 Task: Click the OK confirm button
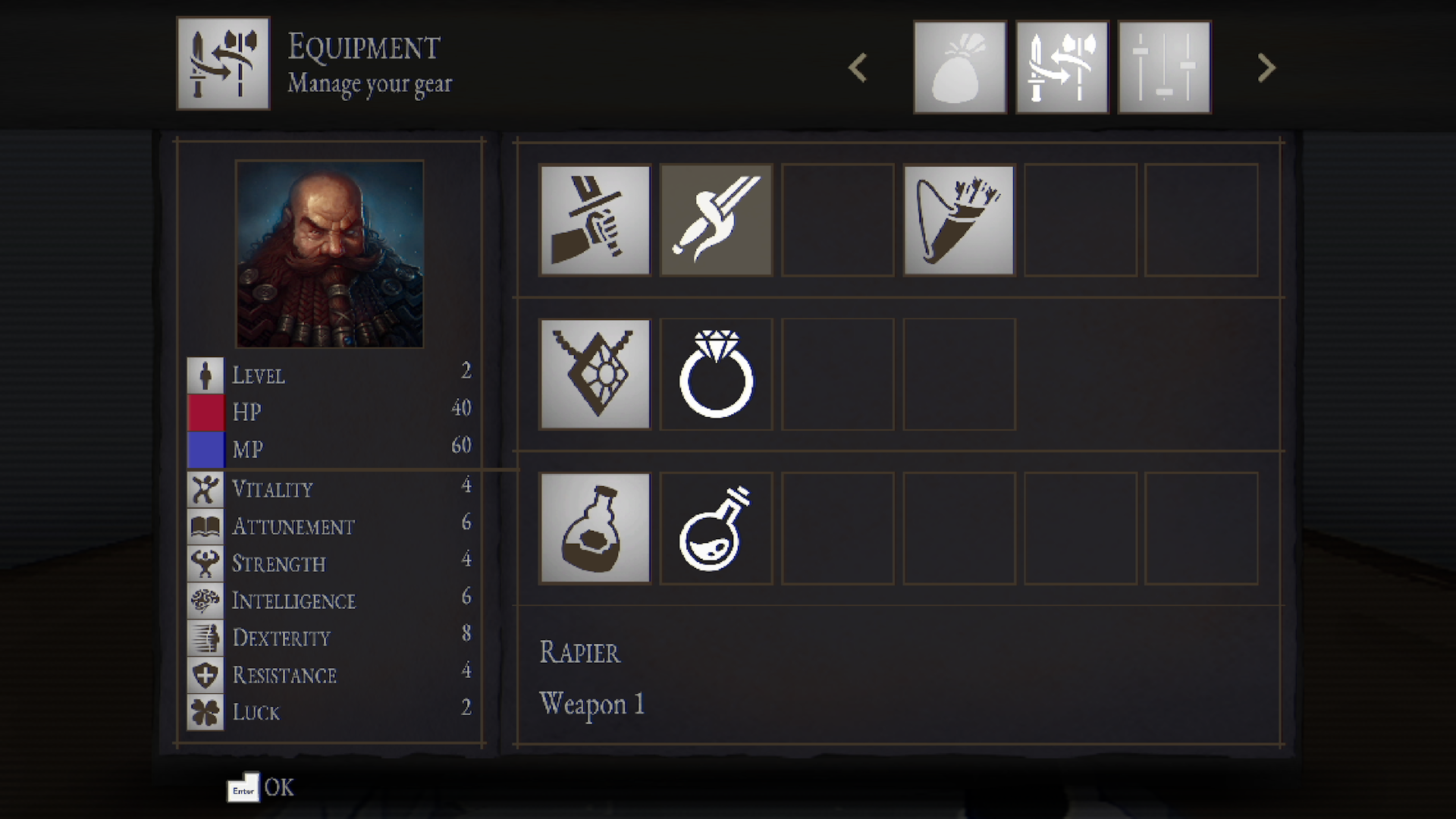click(x=261, y=788)
